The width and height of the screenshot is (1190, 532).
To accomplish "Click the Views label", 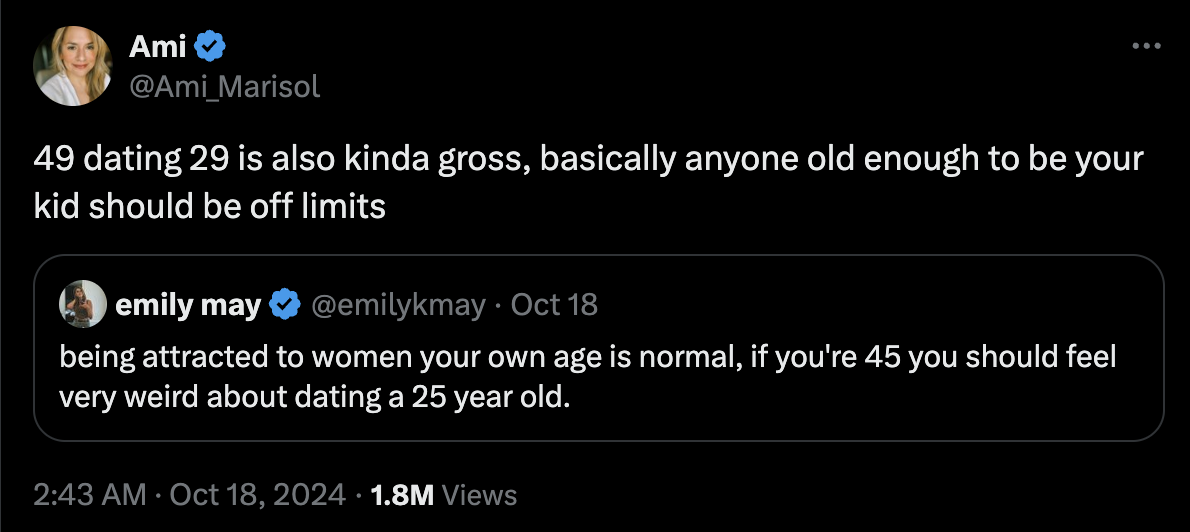I will tap(479, 496).
